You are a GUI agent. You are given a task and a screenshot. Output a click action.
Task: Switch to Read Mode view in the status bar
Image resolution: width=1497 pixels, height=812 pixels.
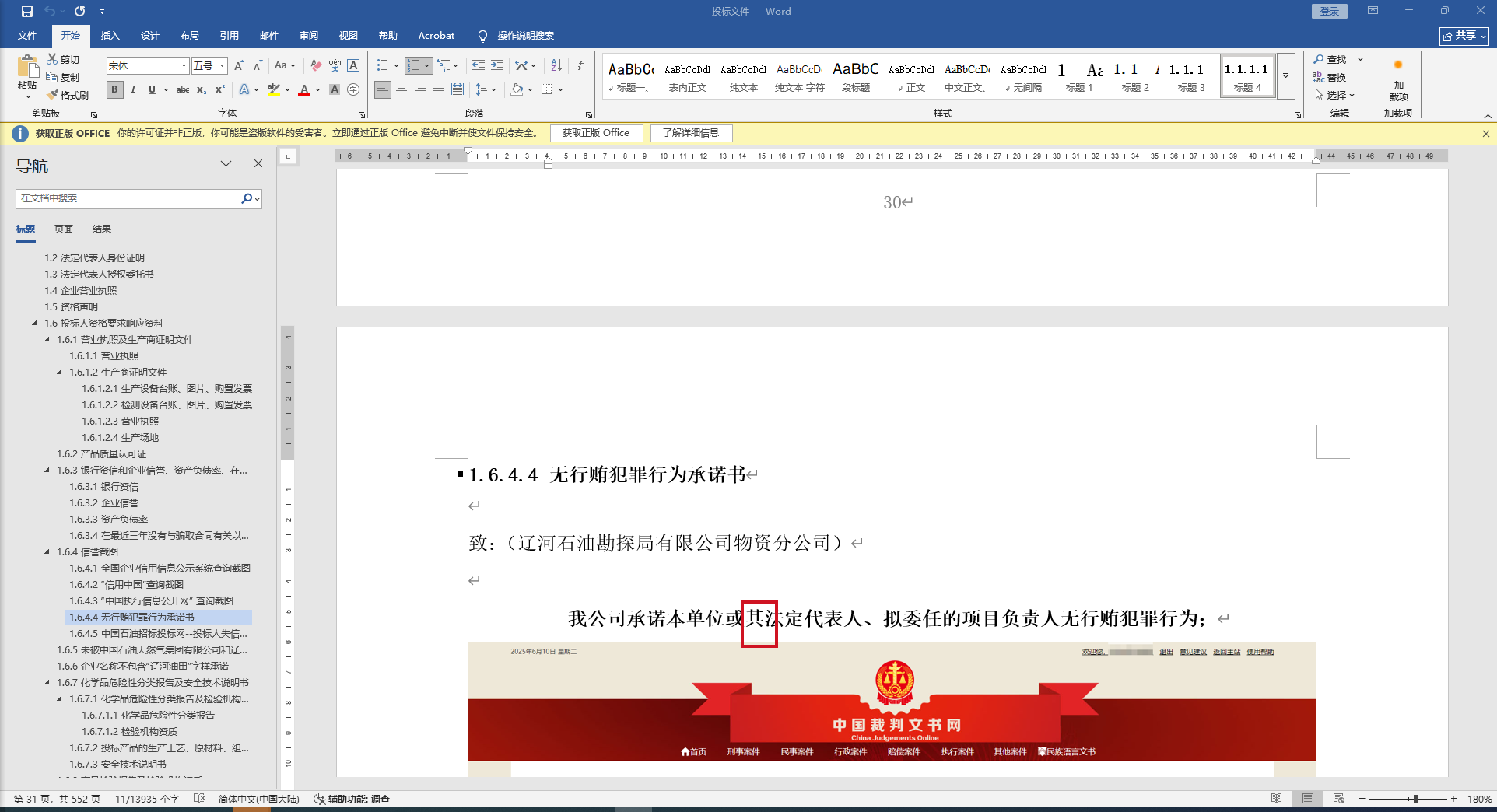(x=1276, y=799)
